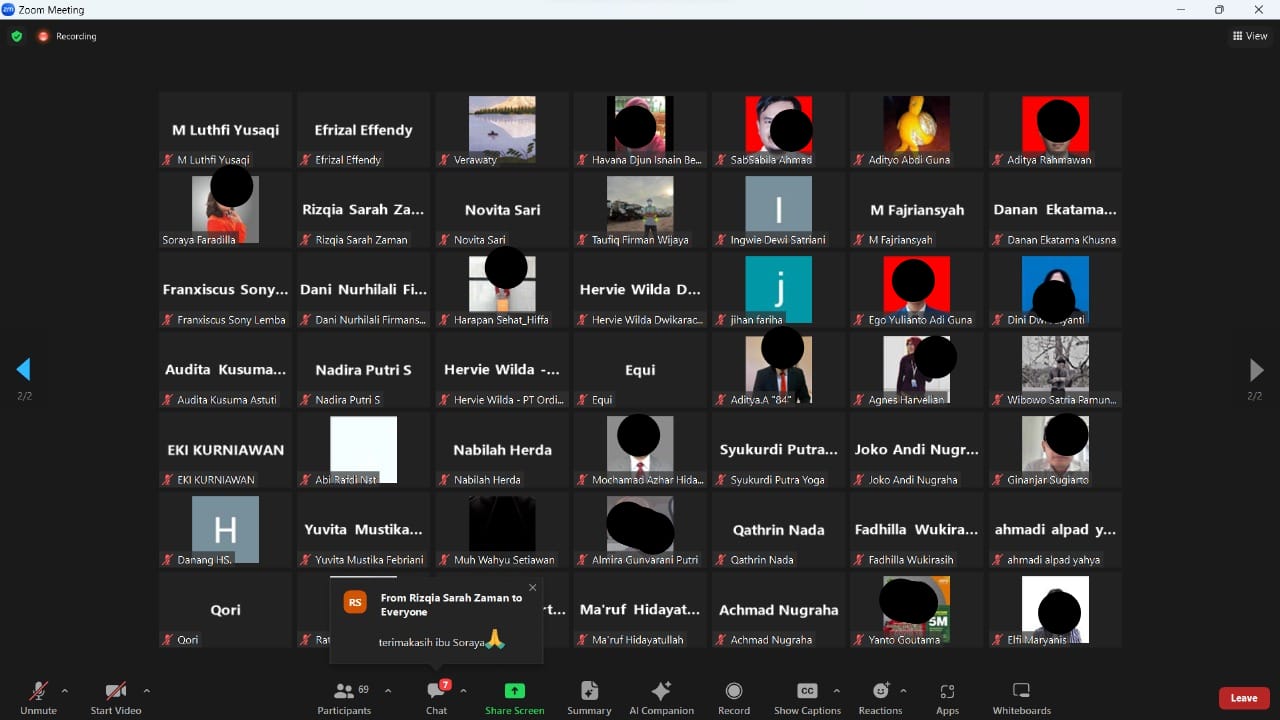Open the View layout menu
1280x720 pixels.
click(1250, 36)
